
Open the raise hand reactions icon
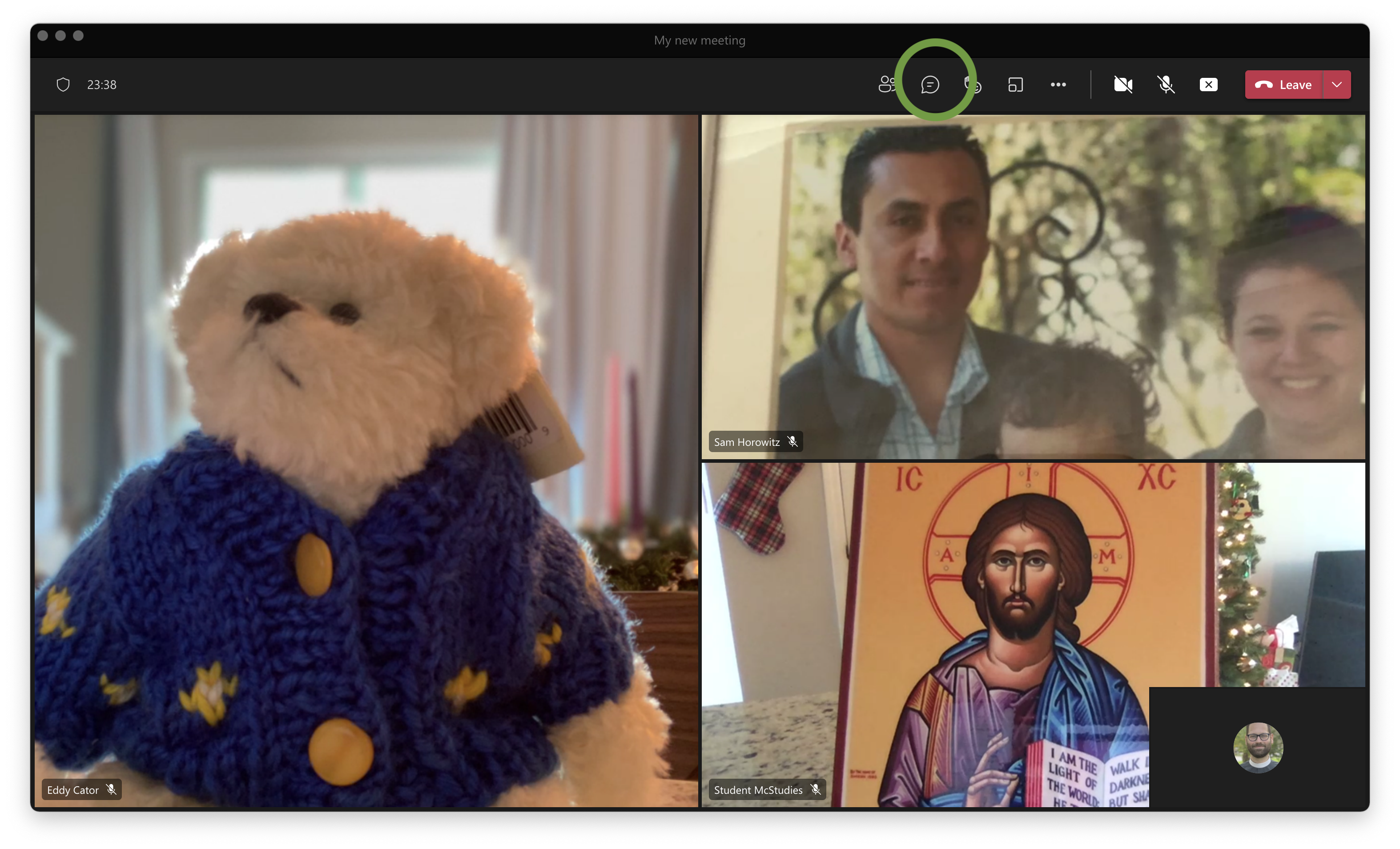click(x=973, y=85)
